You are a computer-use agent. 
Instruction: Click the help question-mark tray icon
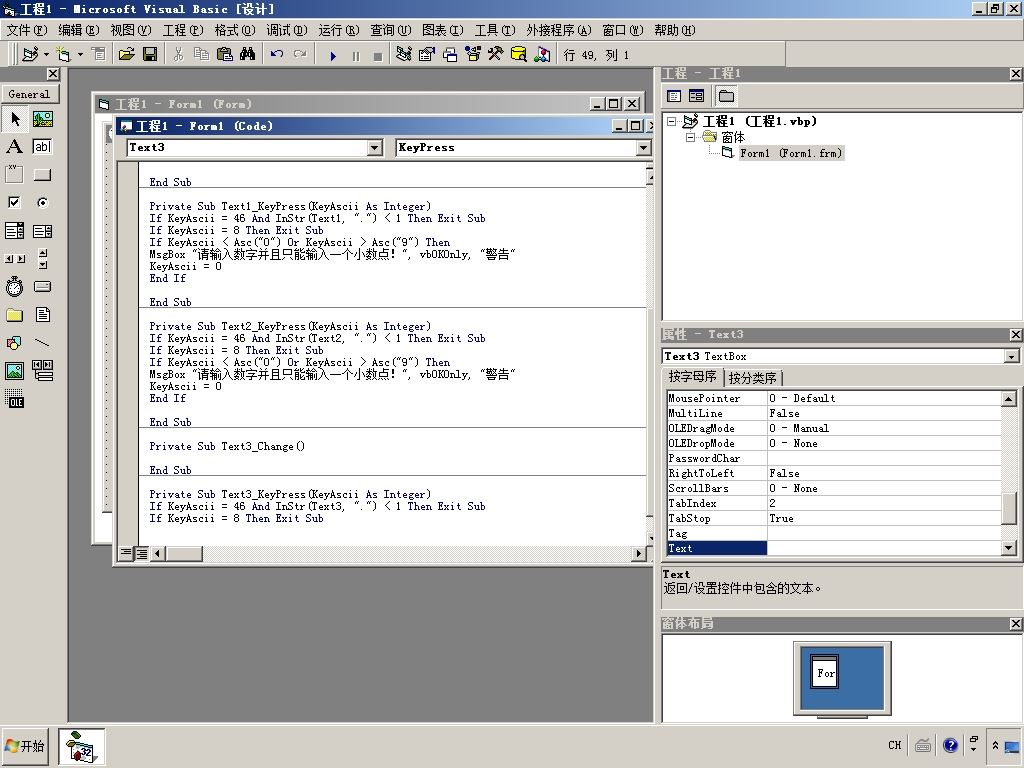point(950,745)
